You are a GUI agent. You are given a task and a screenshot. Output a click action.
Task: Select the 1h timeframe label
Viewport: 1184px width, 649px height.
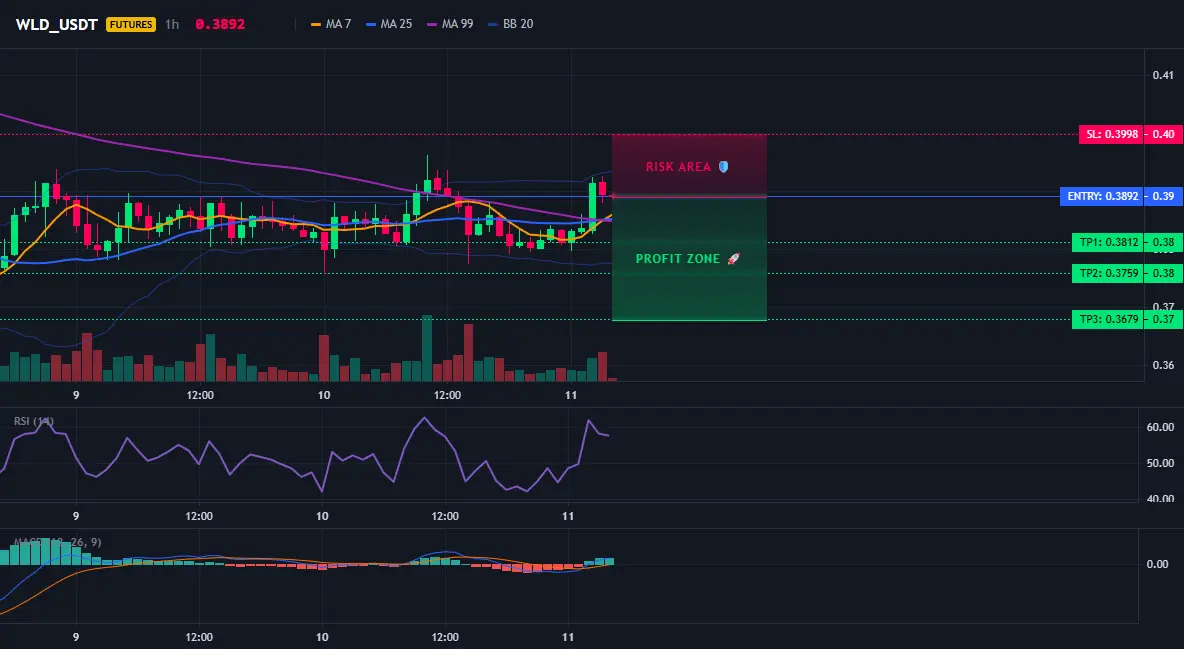coord(172,24)
